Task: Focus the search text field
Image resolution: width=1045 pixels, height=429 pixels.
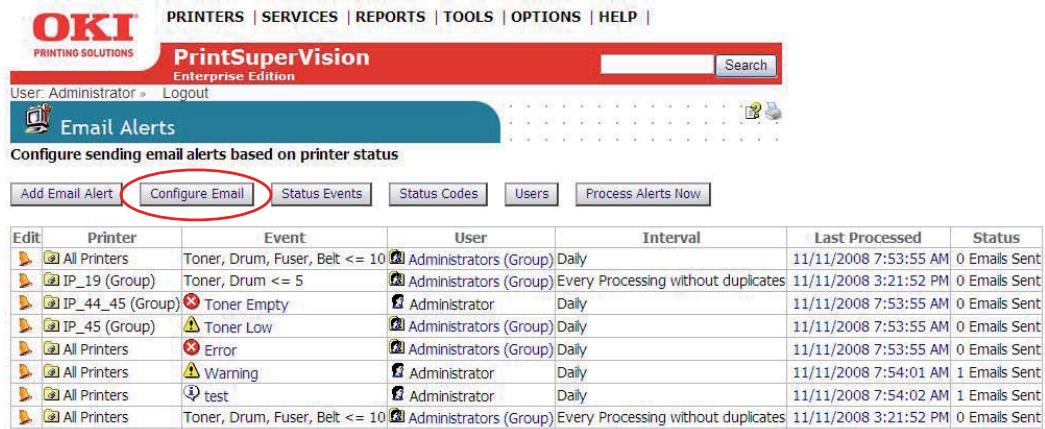Action: coord(657,65)
